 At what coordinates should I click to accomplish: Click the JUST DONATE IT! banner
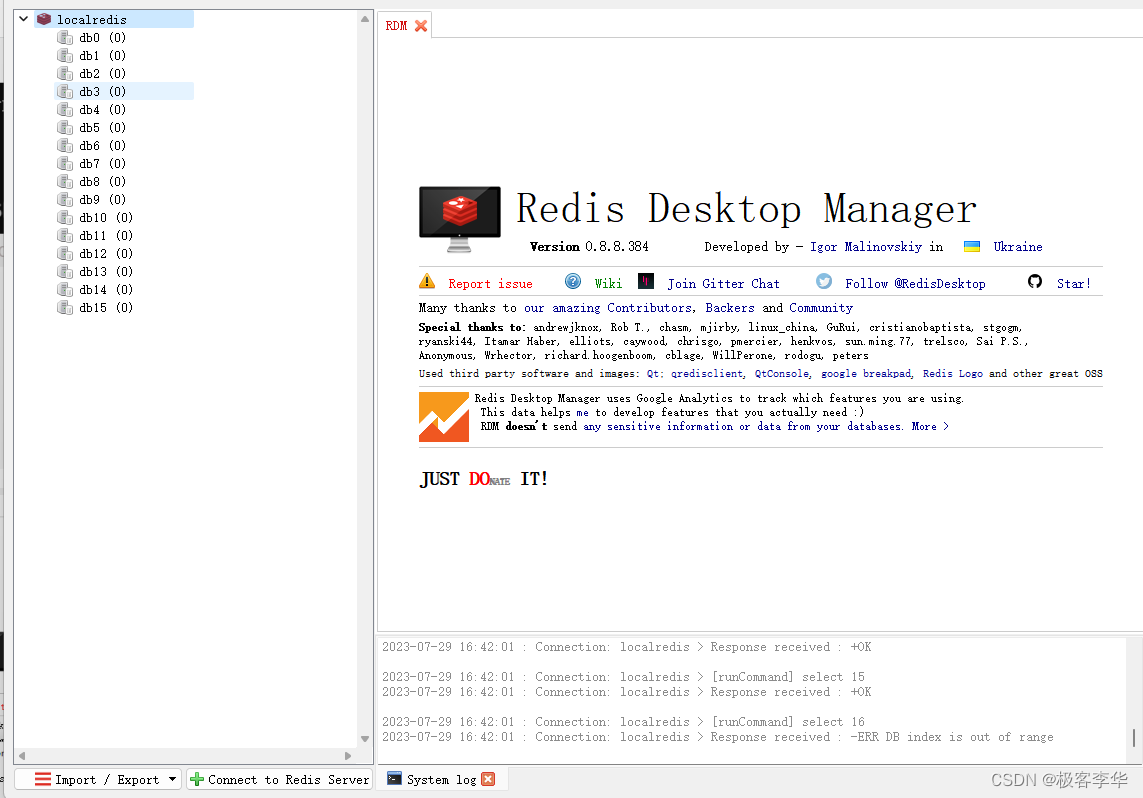(x=483, y=479)
